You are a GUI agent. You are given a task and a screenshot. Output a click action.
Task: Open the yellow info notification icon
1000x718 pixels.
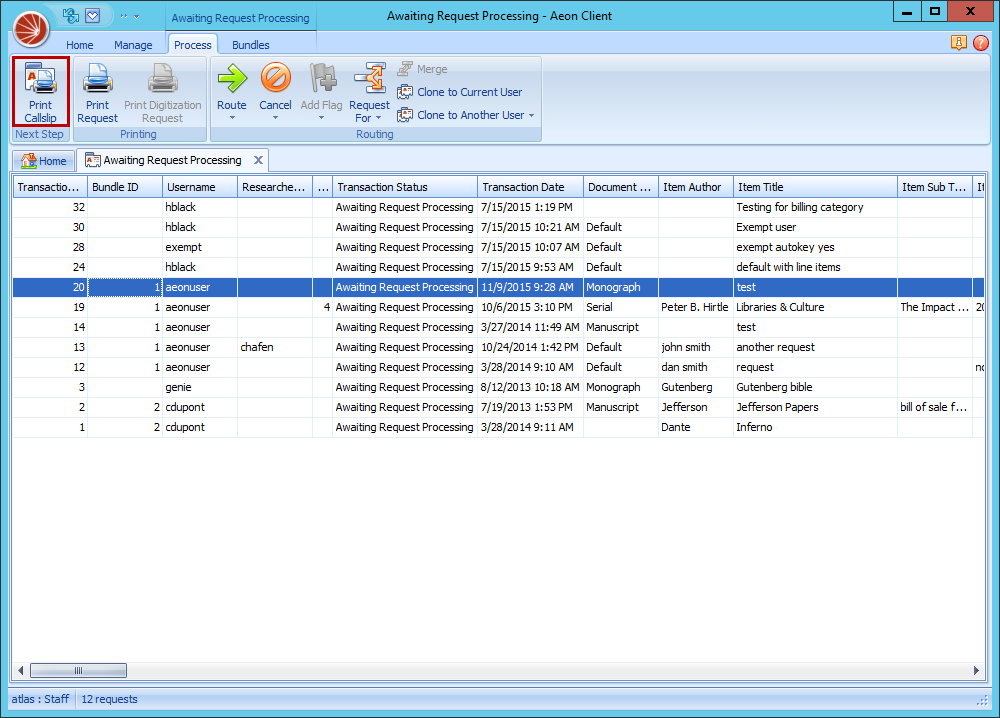tap(959, 43)
